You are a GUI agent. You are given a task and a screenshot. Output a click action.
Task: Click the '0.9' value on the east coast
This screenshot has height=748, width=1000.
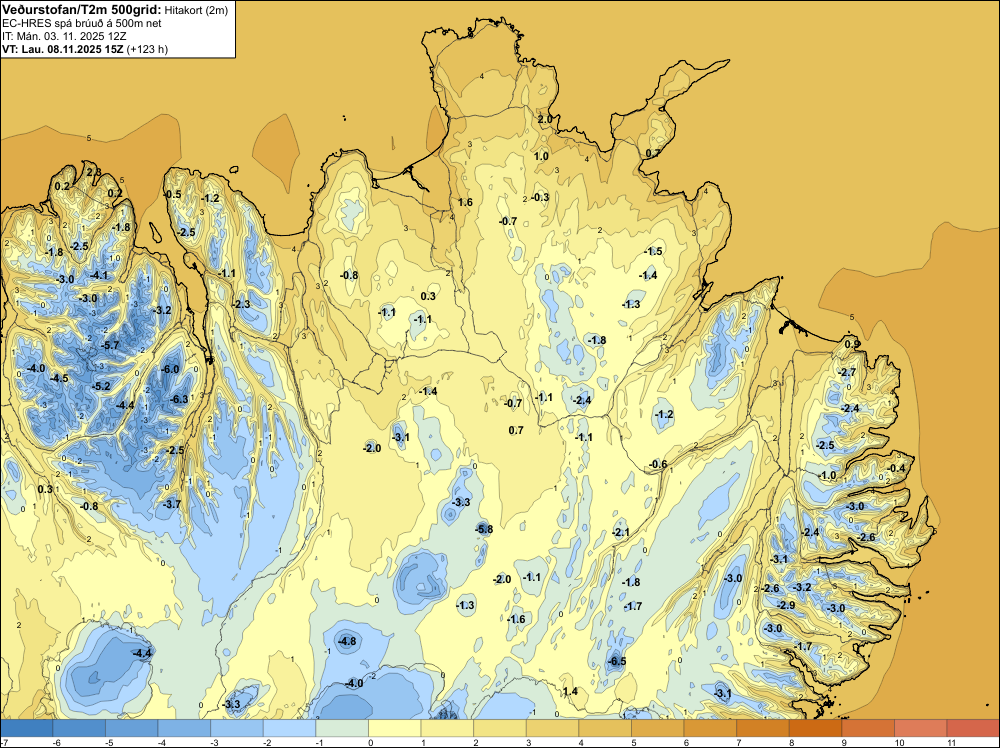click(852, 344)
